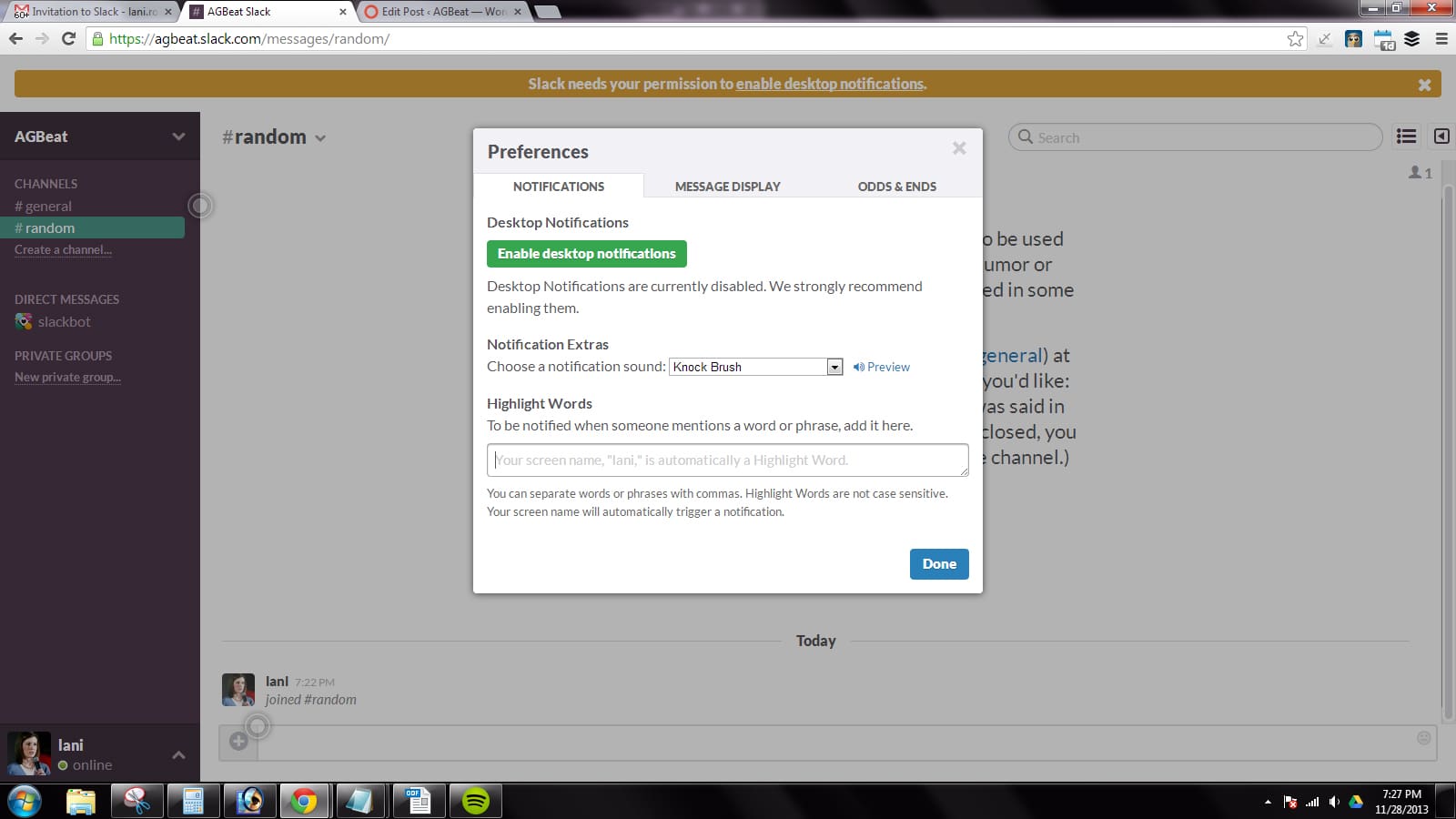1456x819 pixels.
Task: Open Spotify from the taskbar
Action: tap(475, 801)
